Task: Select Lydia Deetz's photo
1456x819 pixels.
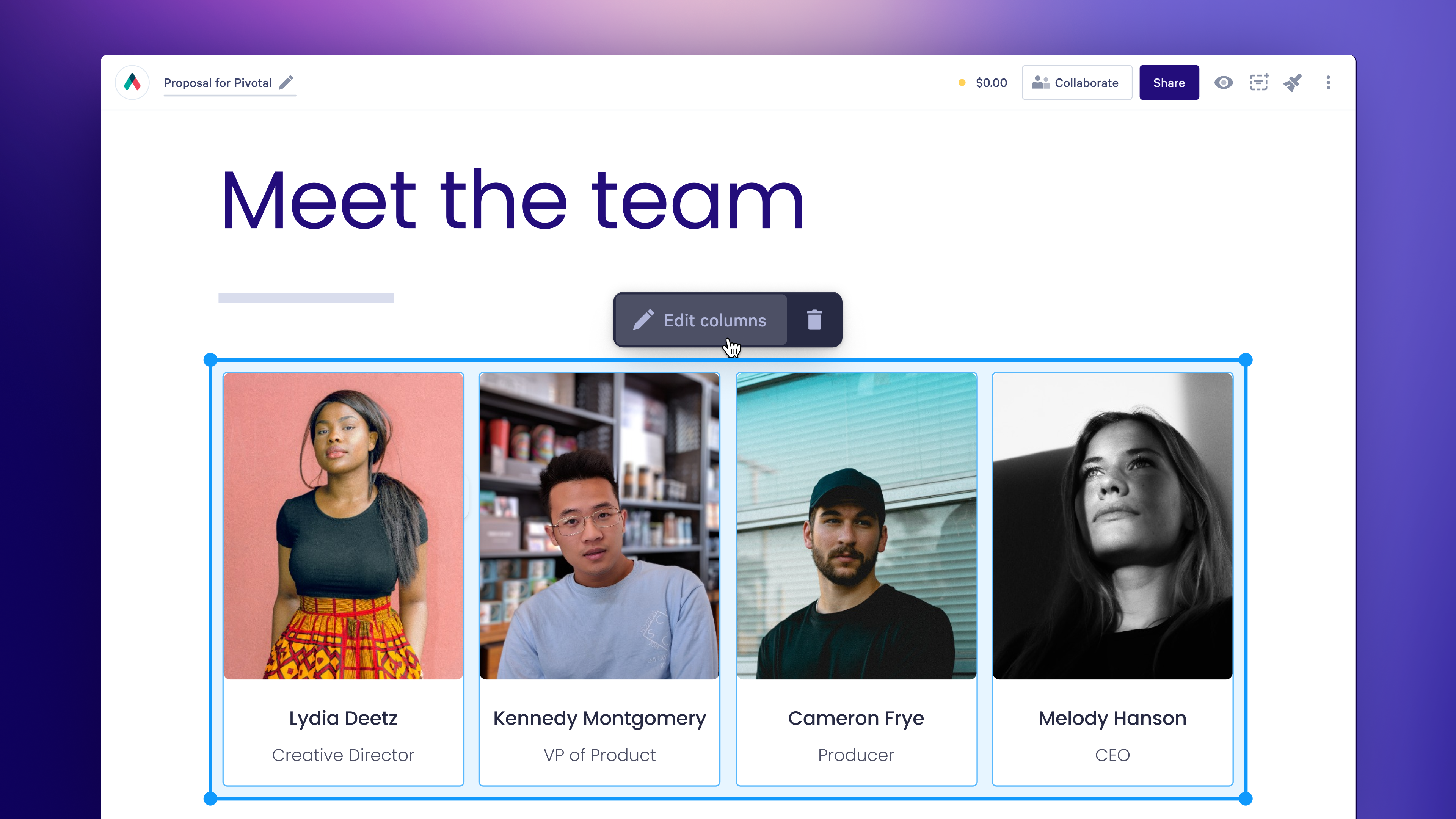Action: click(343, 526)
